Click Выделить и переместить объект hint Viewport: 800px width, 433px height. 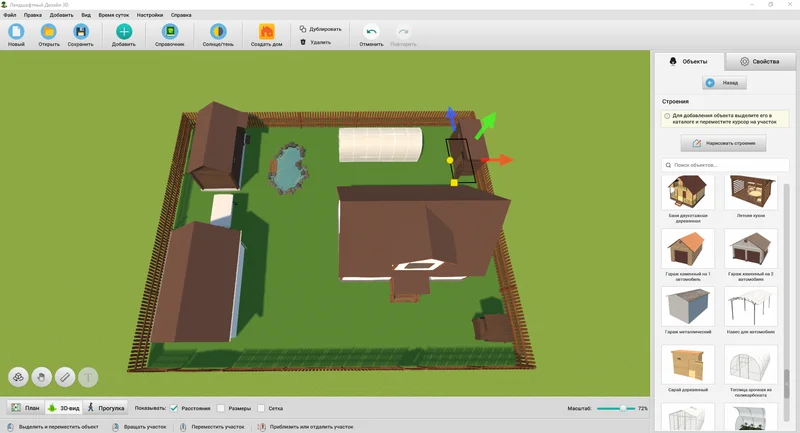tap(53, 426)
